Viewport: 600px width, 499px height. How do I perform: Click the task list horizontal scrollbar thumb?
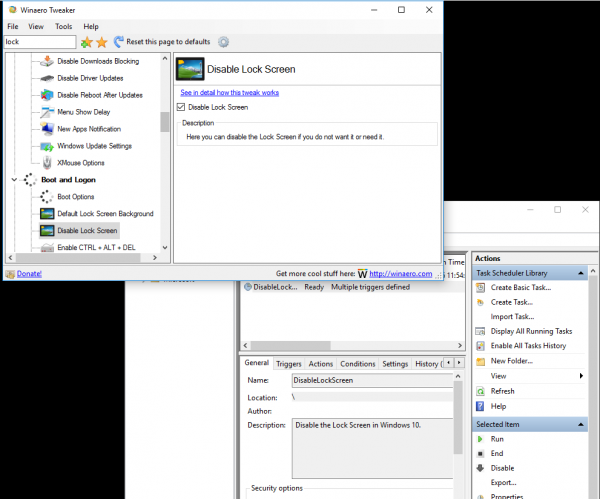tap(290, 346)
